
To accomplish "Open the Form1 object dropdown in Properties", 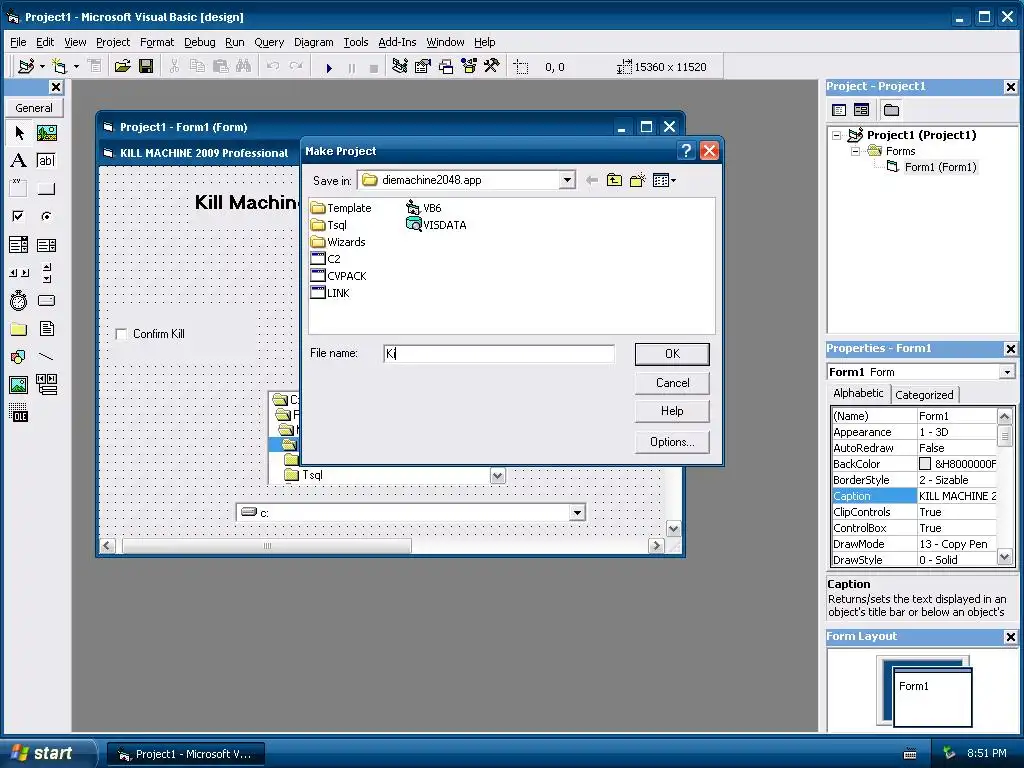I will tap(1007, 372).
